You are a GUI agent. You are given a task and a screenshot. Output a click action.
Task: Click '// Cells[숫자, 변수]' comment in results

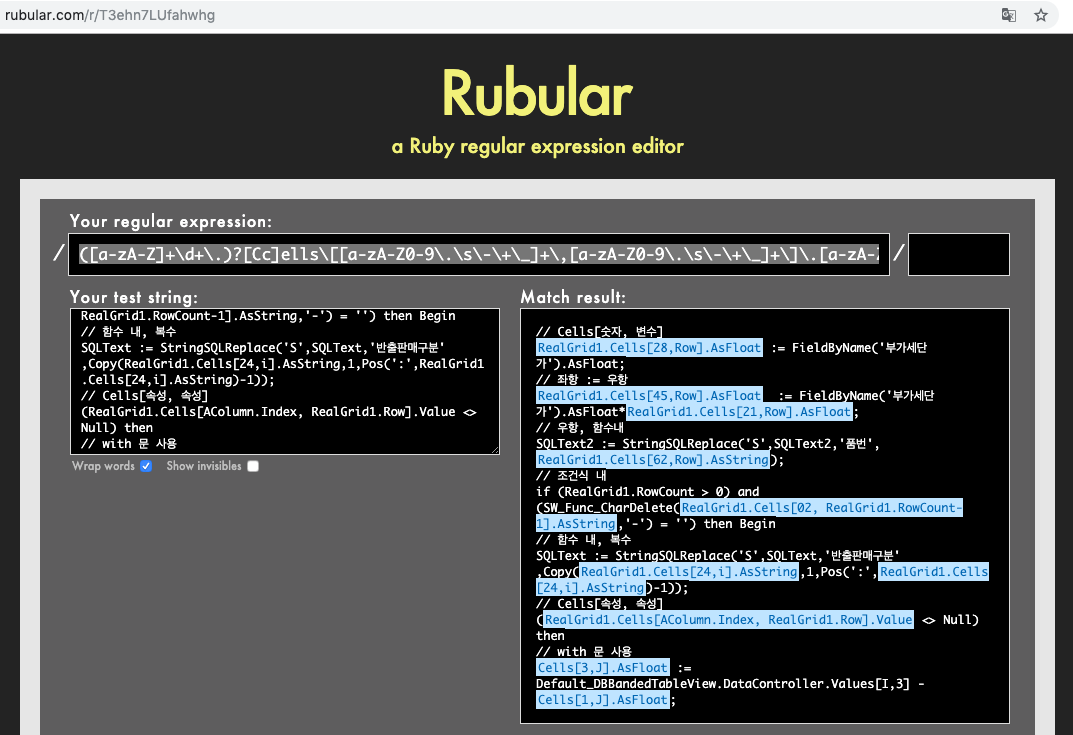coord(599,331)
